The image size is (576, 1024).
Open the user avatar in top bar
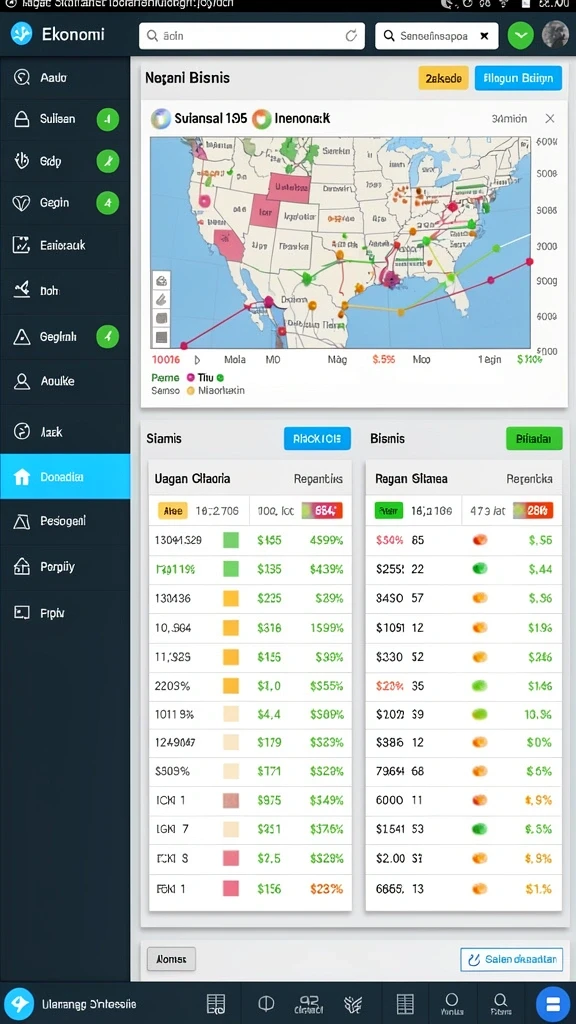click(x=555, y=35)
